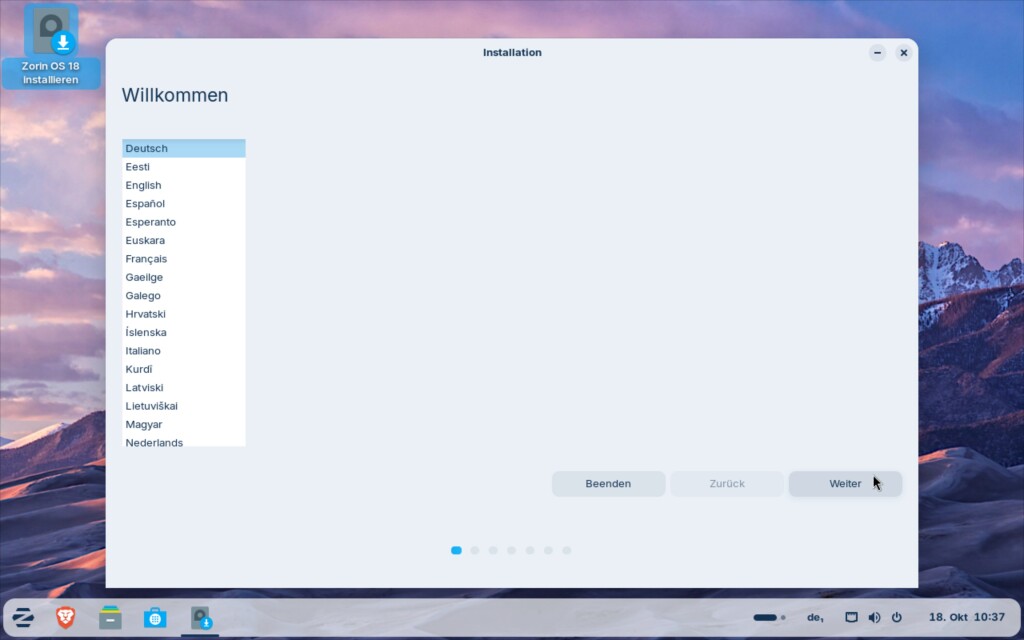Open the Zorin start menu
Screen dimensions: 1024x640
point(23,617)
